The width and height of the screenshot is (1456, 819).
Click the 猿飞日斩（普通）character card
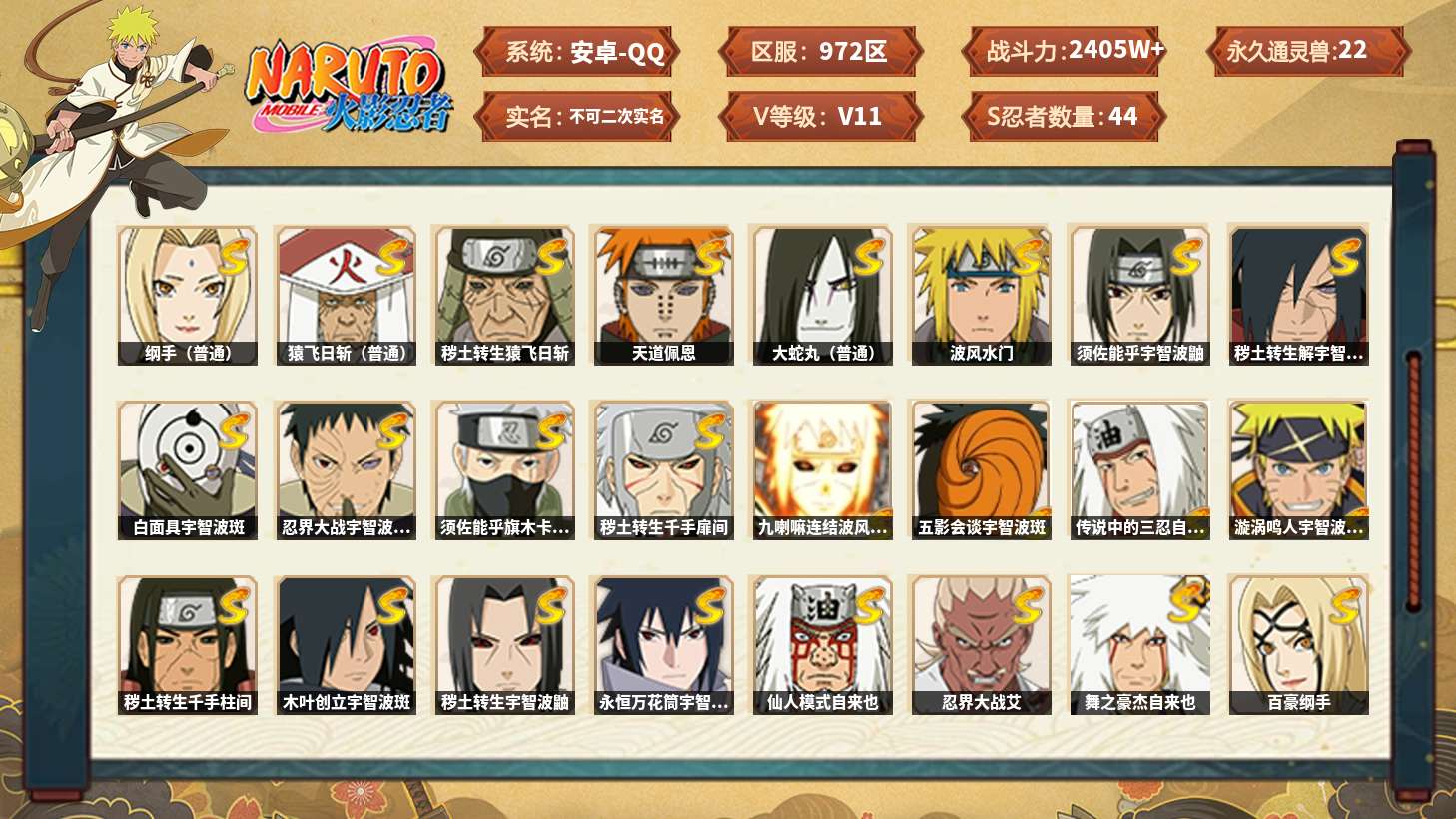(346, 295)
